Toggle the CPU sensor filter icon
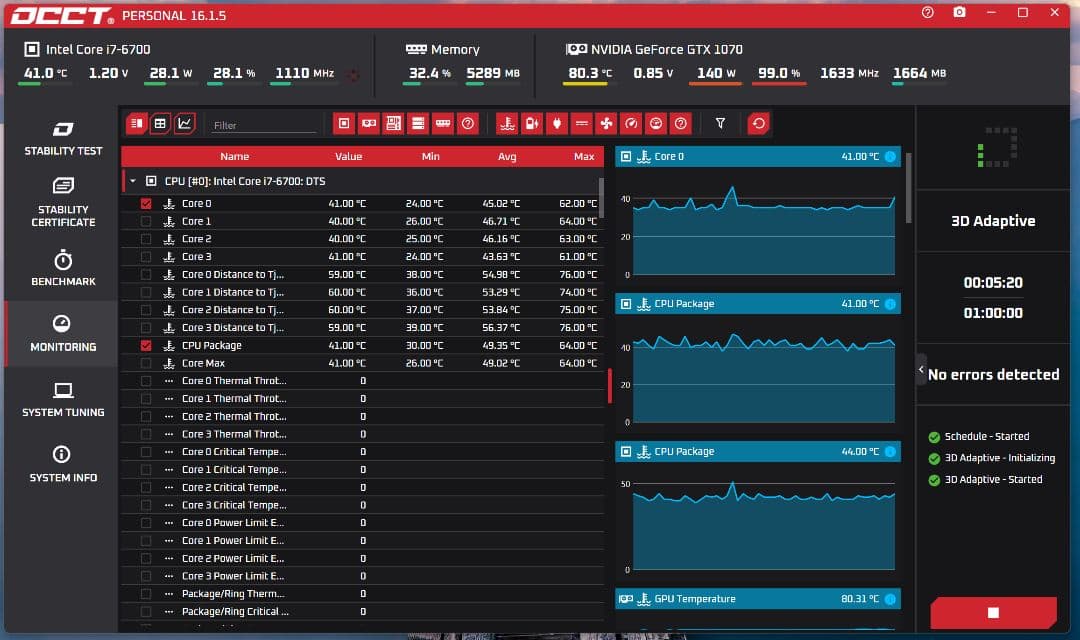The height and width of the screenshot is (640, 1080). click(x=344, y=123)
